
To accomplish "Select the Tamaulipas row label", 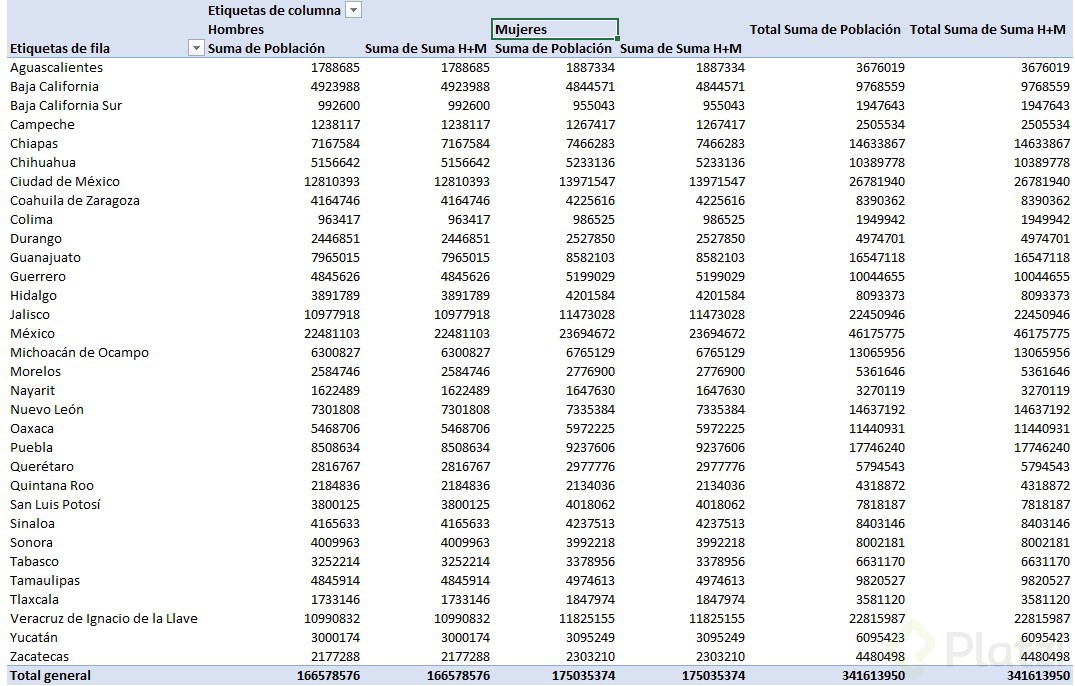I will [x=45, y=580].
